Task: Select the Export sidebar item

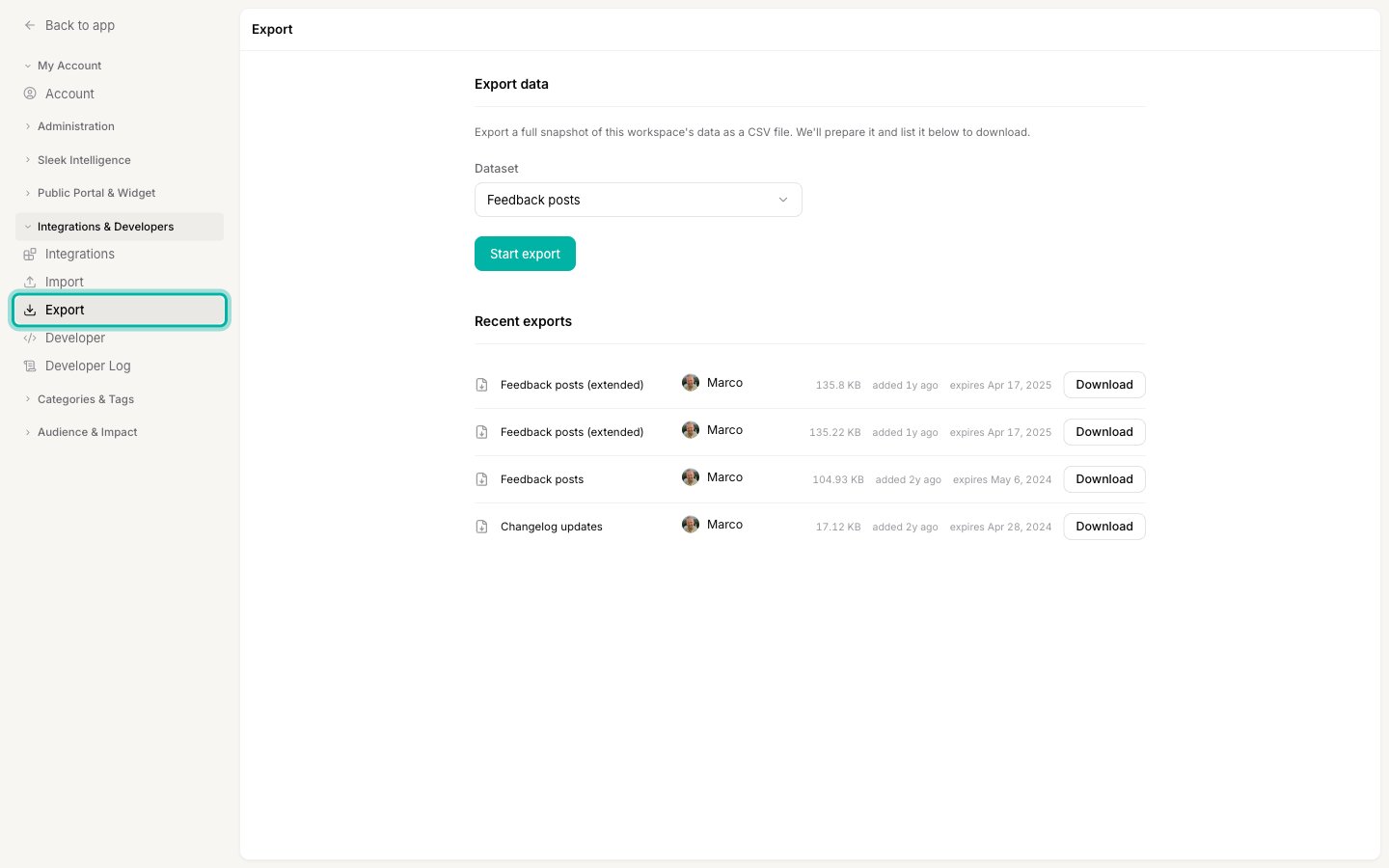Action: click(120, 310)
